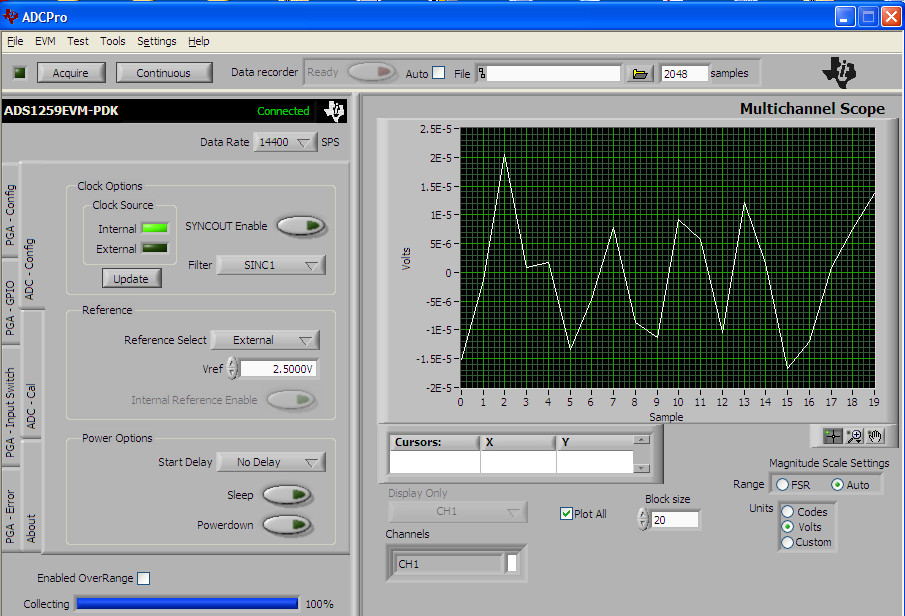Click the Continuous button
Viewport: 905px width, 616px height.
pyautogui.click(x=164, y=73)
